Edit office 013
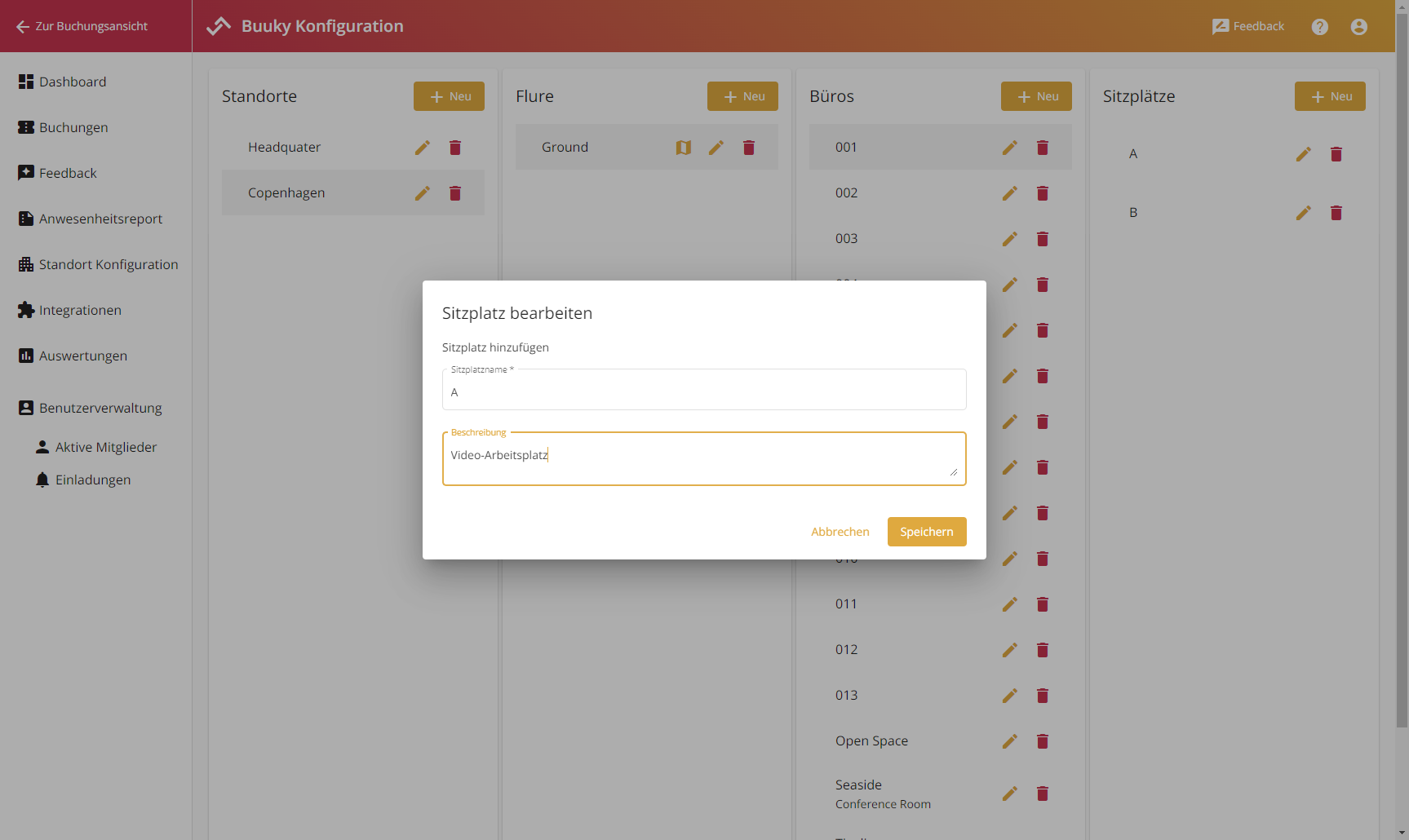1409x840 pixels. [1010, 696]
